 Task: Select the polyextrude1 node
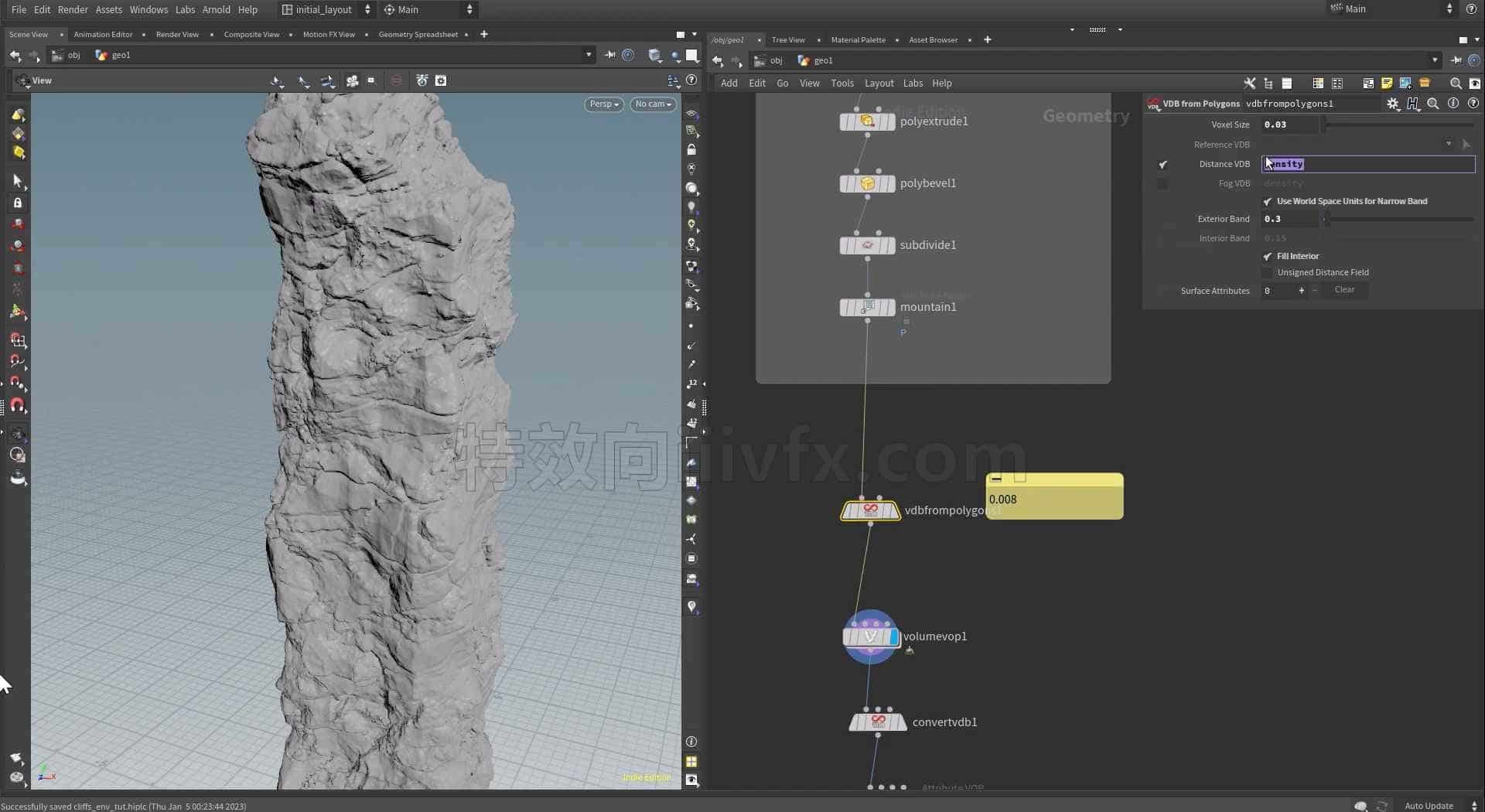[x=867, y=121]
